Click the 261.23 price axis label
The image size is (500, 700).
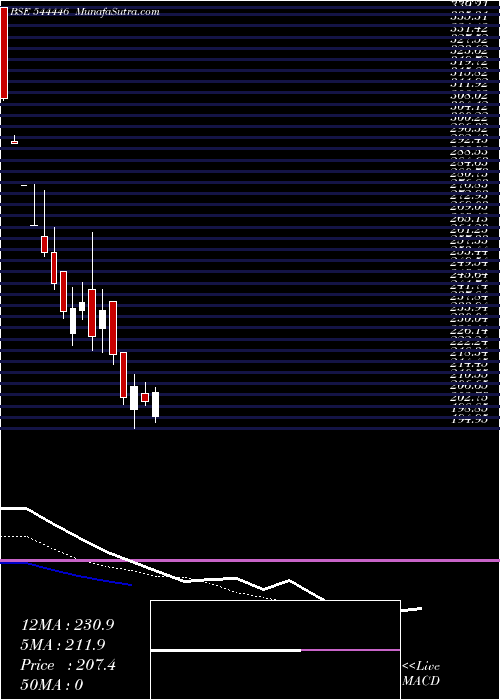tap(469, 230)
